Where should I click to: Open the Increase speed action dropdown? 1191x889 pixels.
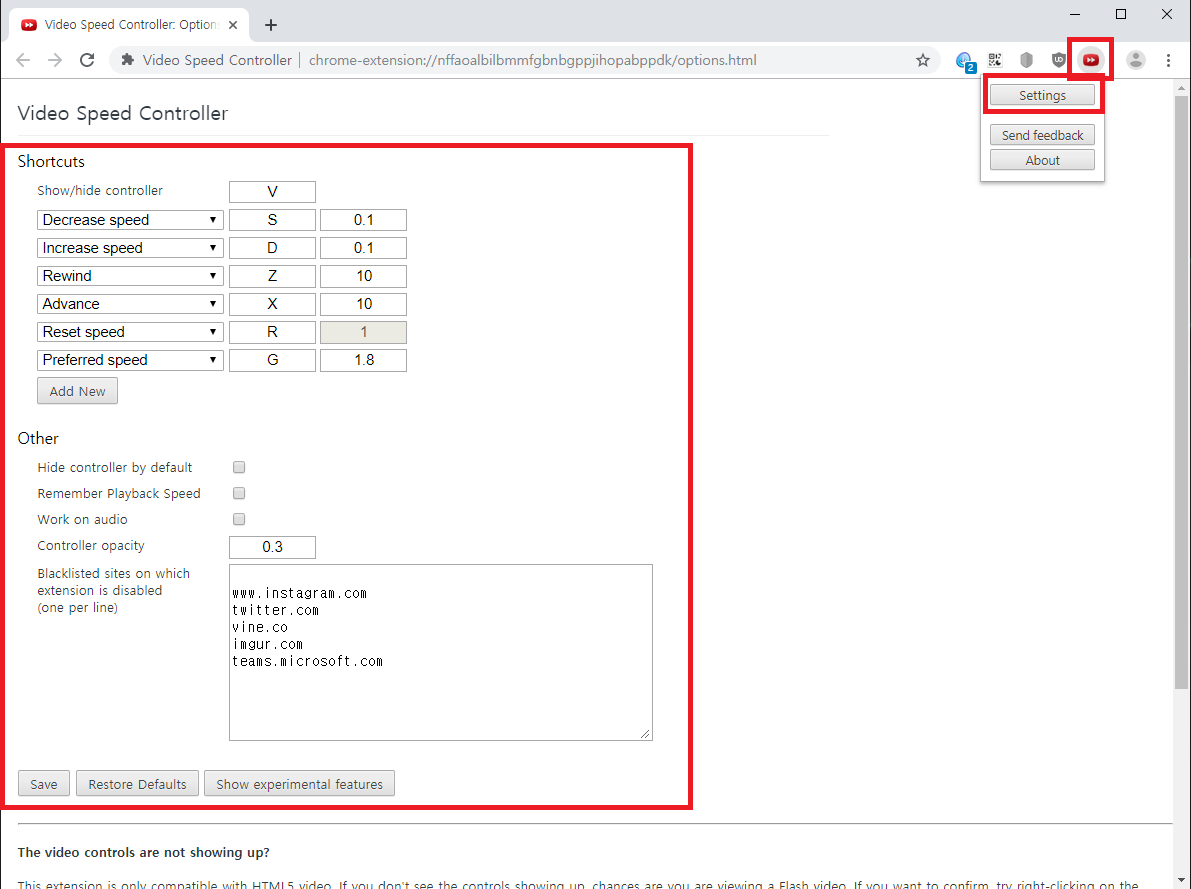(130, 248)
